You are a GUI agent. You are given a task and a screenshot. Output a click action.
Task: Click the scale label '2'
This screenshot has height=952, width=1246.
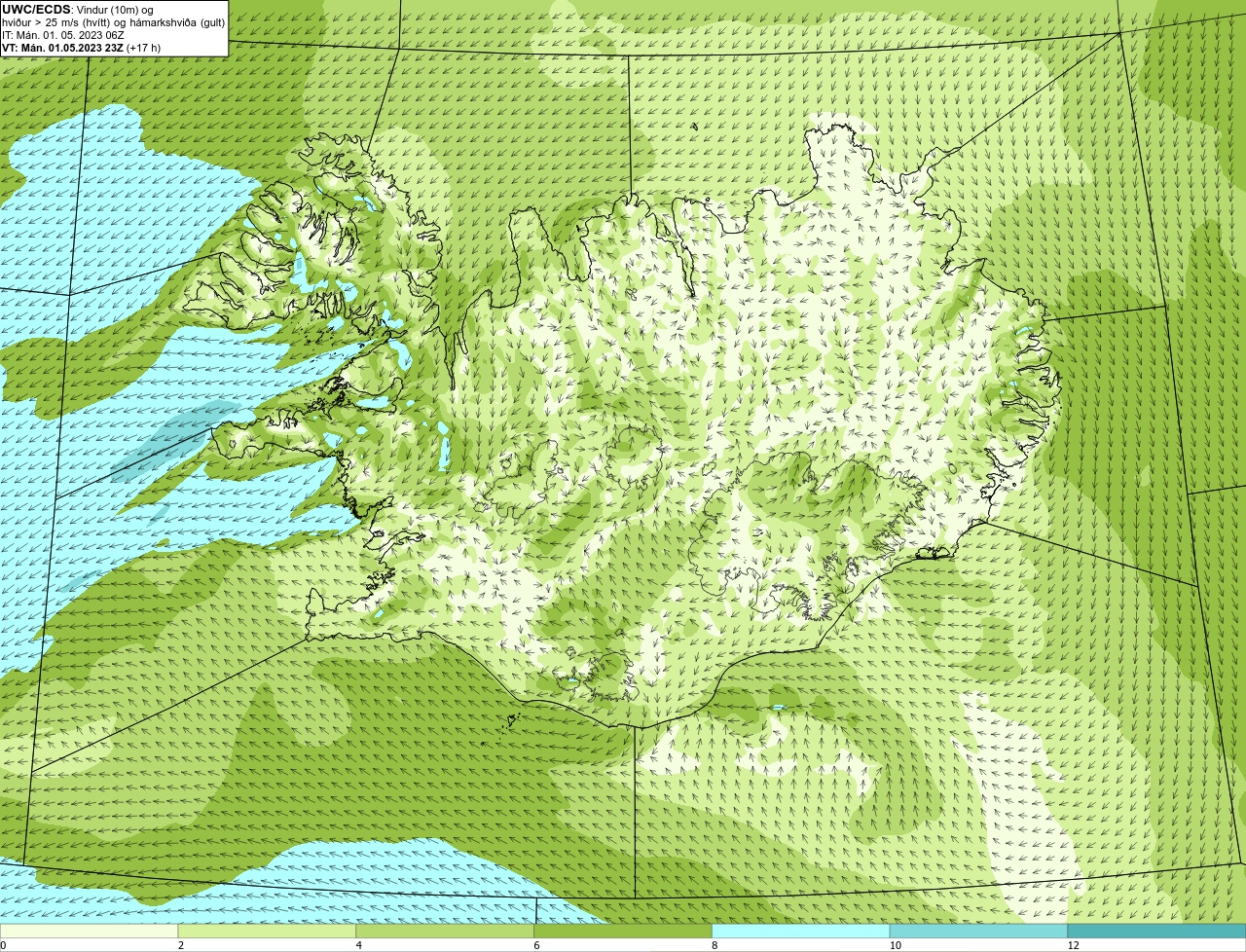coord(181,945)
